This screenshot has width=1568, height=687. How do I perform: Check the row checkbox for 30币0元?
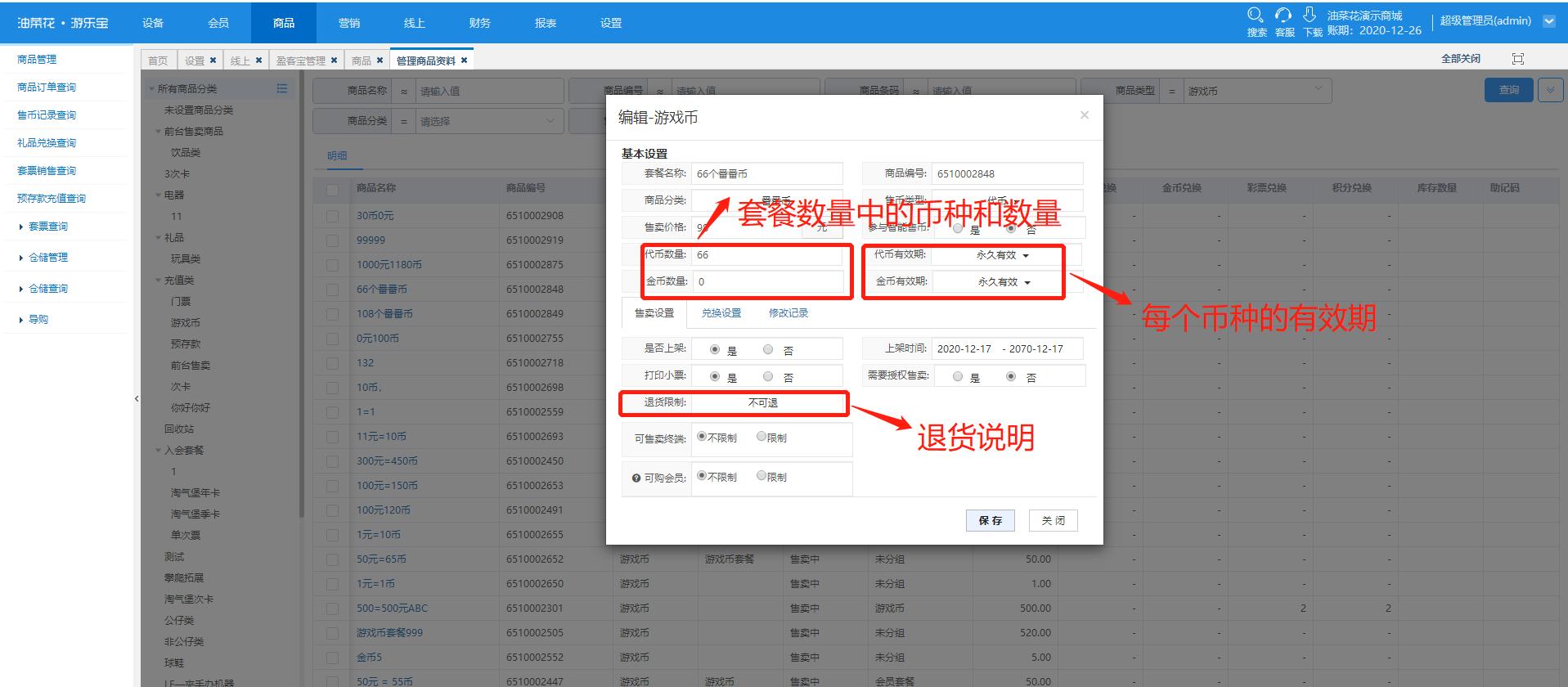[332, 216]
